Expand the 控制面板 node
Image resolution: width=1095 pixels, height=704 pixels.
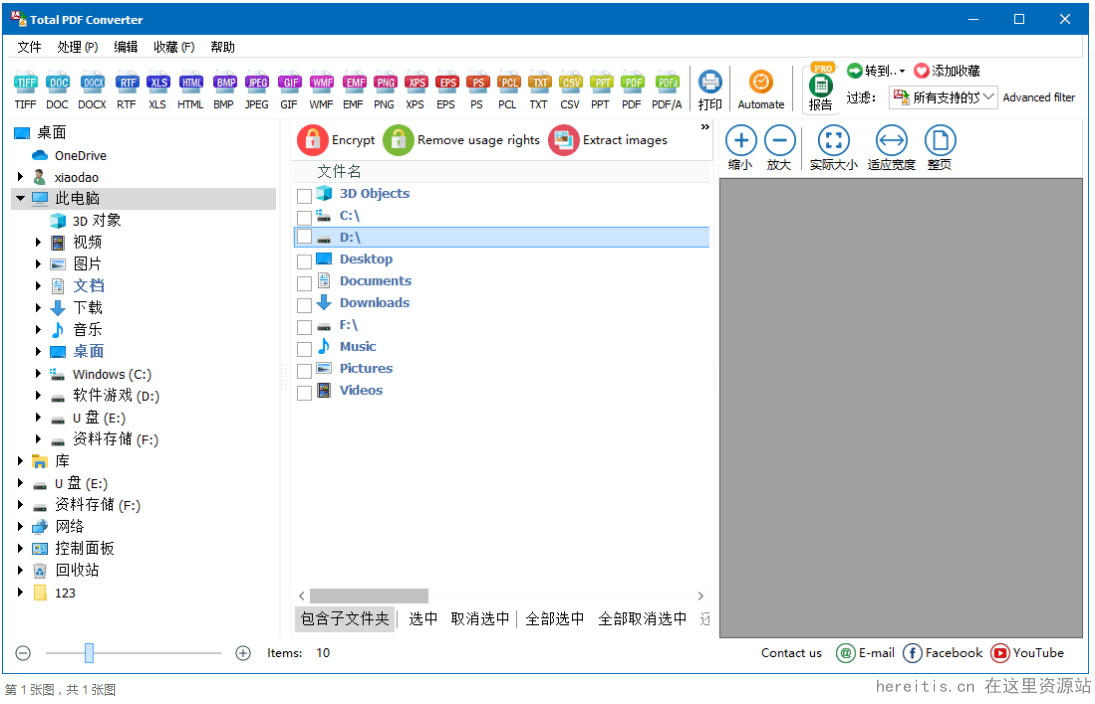[x=20, y=548]
